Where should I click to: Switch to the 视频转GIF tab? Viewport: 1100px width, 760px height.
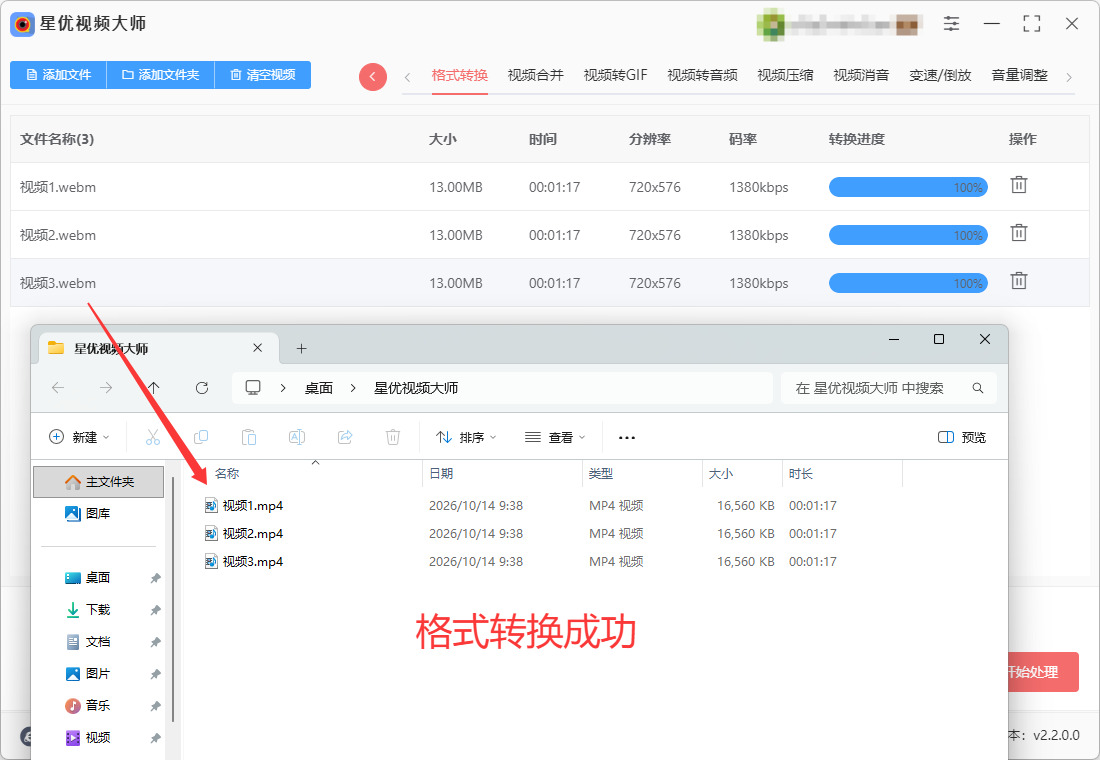coord(615,75)
